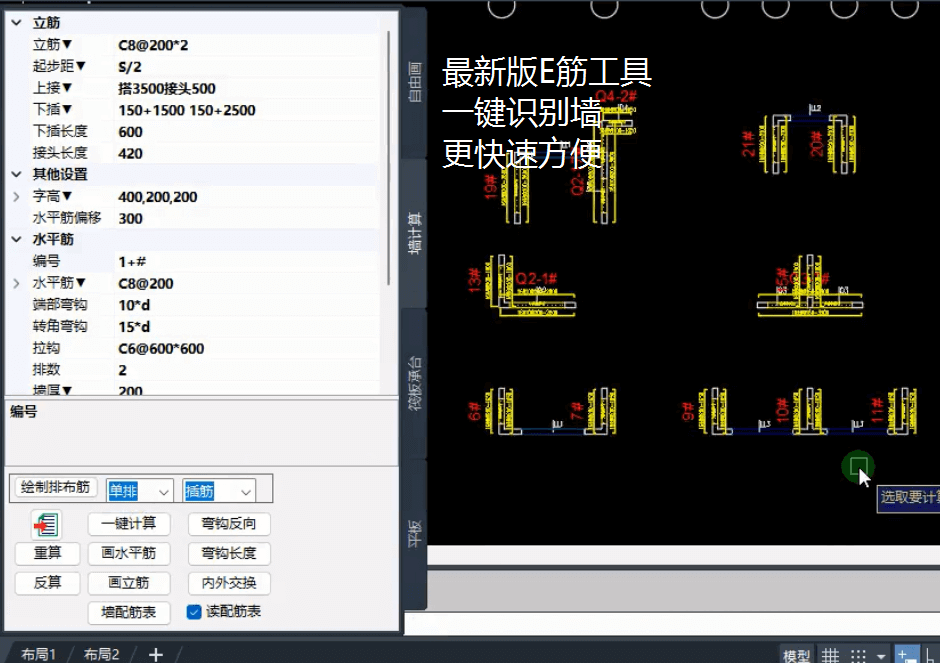The width and height of the screenshot is (940, 663).
Task: Click the 墙配筋表 button
Action: (x=129, y=612)
